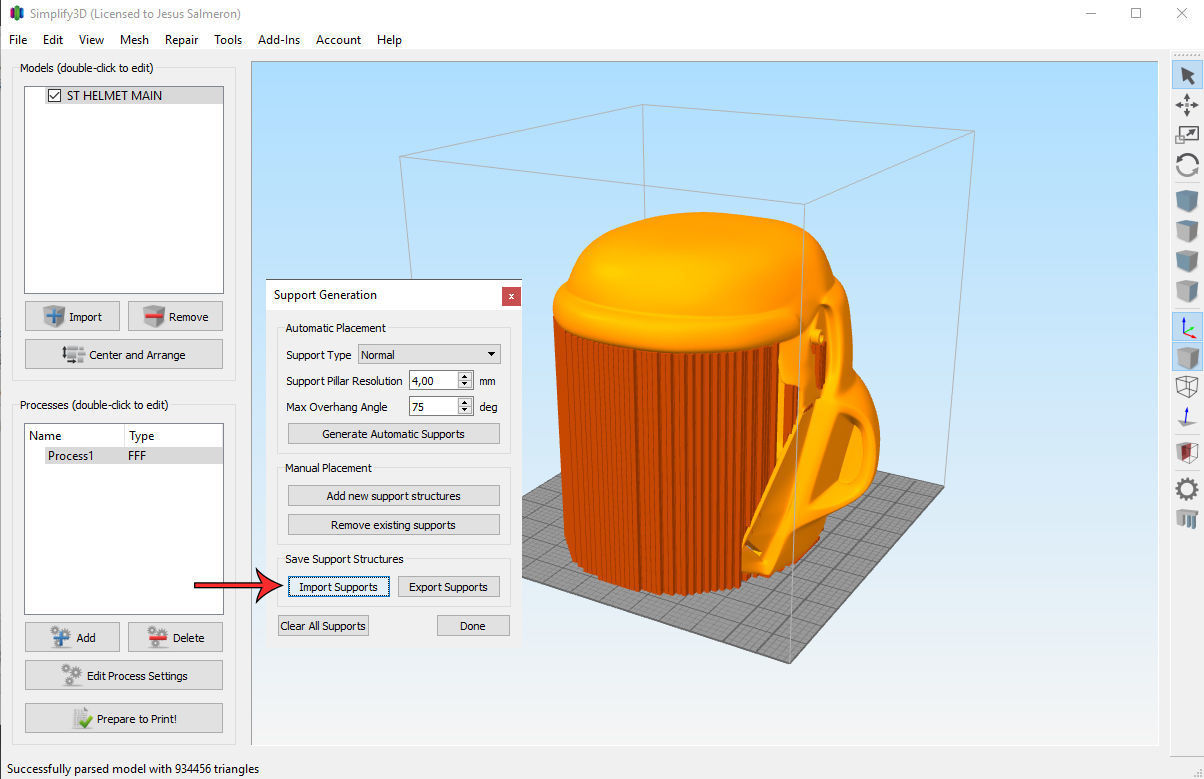This screenshot has height=779, width=1204.
Task: Click Center and Arrange
Action: click(x=124, y=355)
